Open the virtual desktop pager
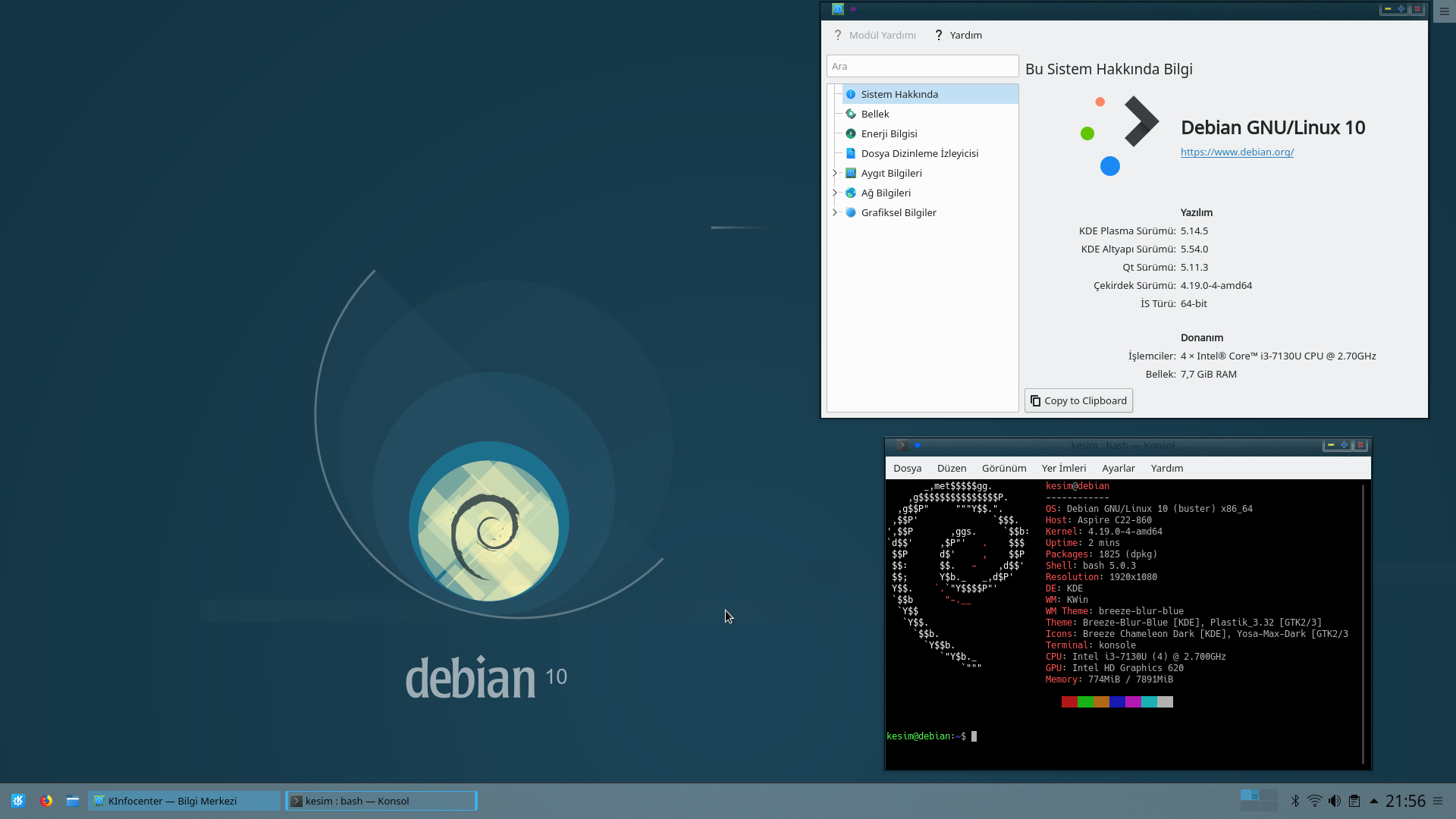This screenshot has width=1456, height=819. [1259, 800]
